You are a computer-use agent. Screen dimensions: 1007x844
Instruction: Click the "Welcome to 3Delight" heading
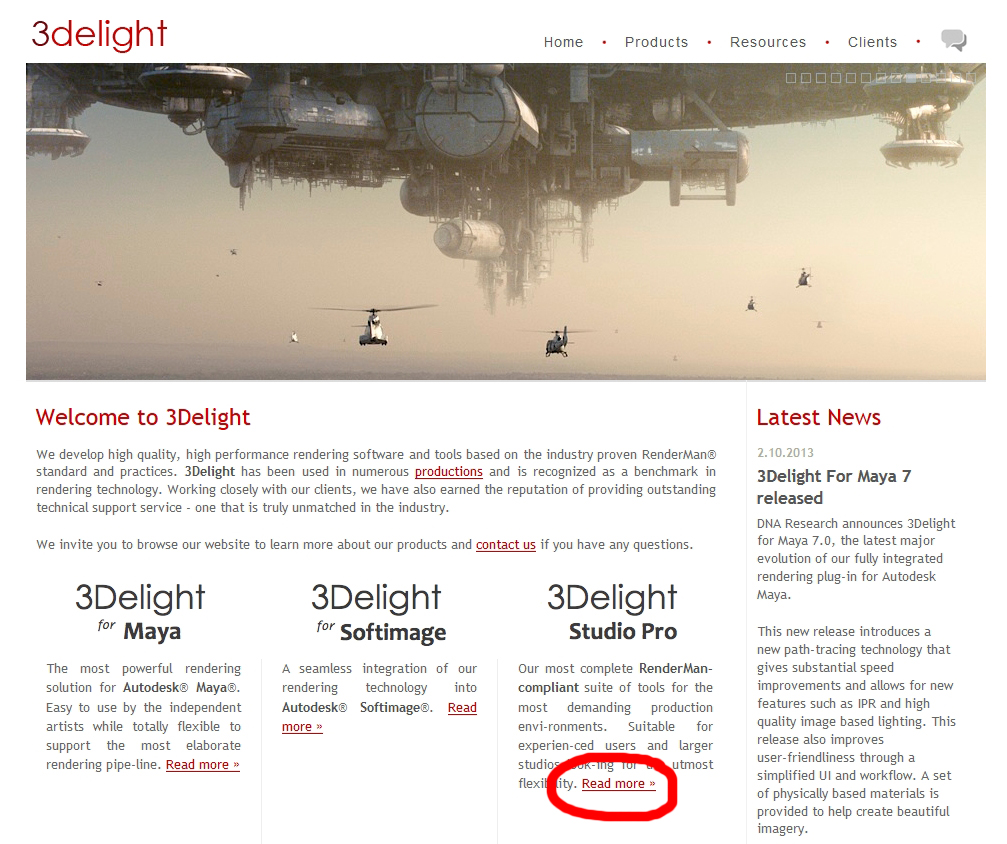click(143, 418)
